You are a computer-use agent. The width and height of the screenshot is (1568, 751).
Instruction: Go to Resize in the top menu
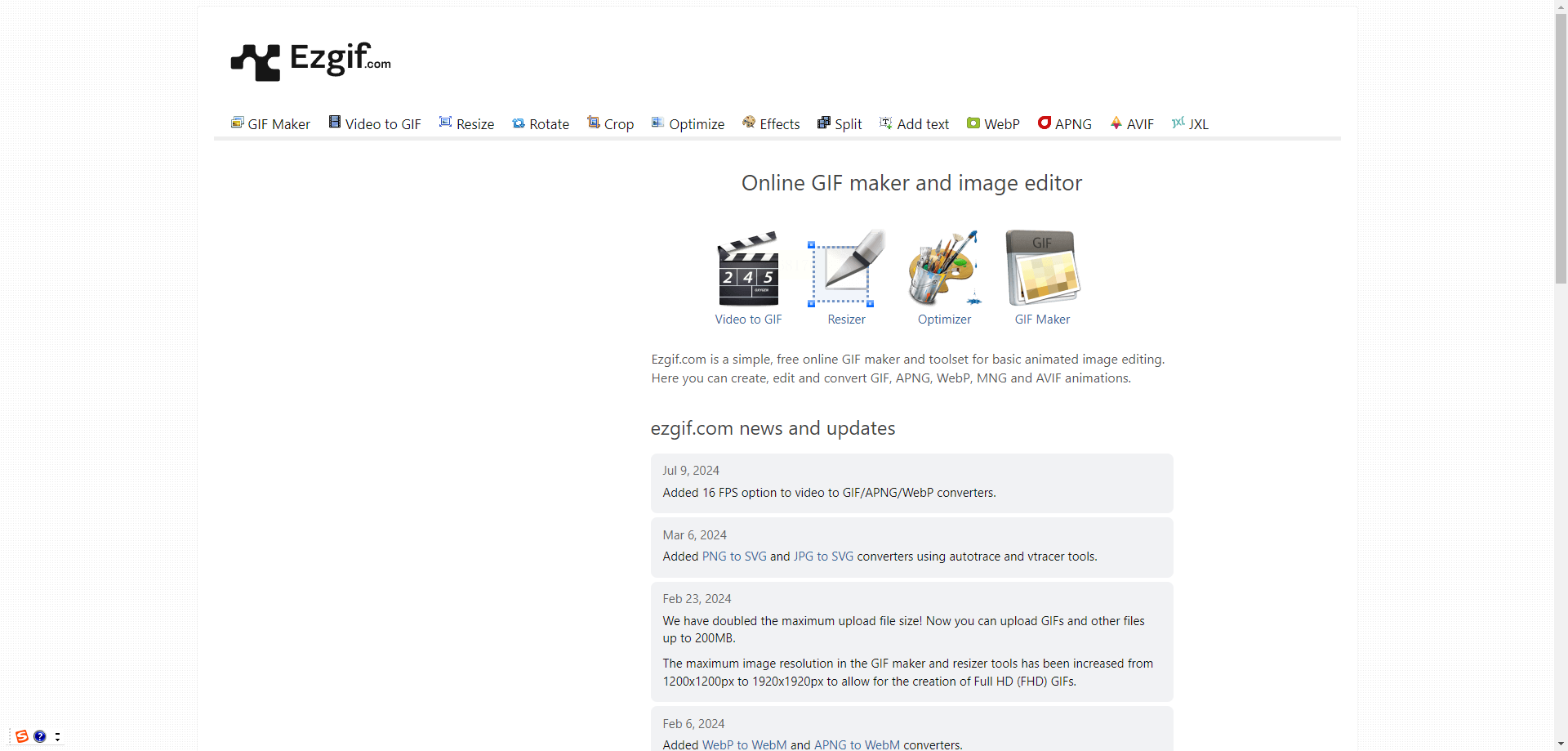466,123
